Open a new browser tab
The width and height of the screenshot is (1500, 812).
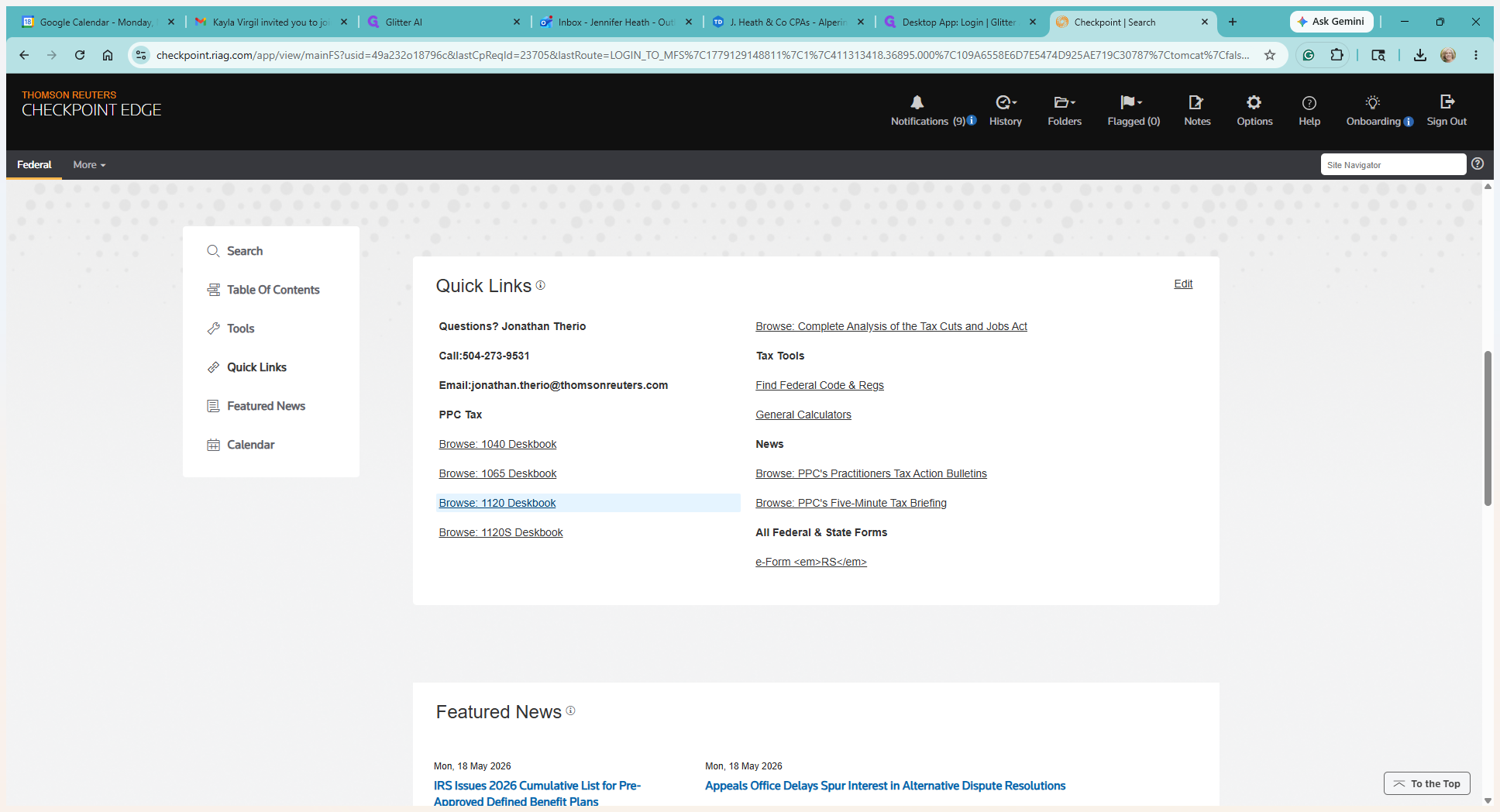coord(1233,22)
